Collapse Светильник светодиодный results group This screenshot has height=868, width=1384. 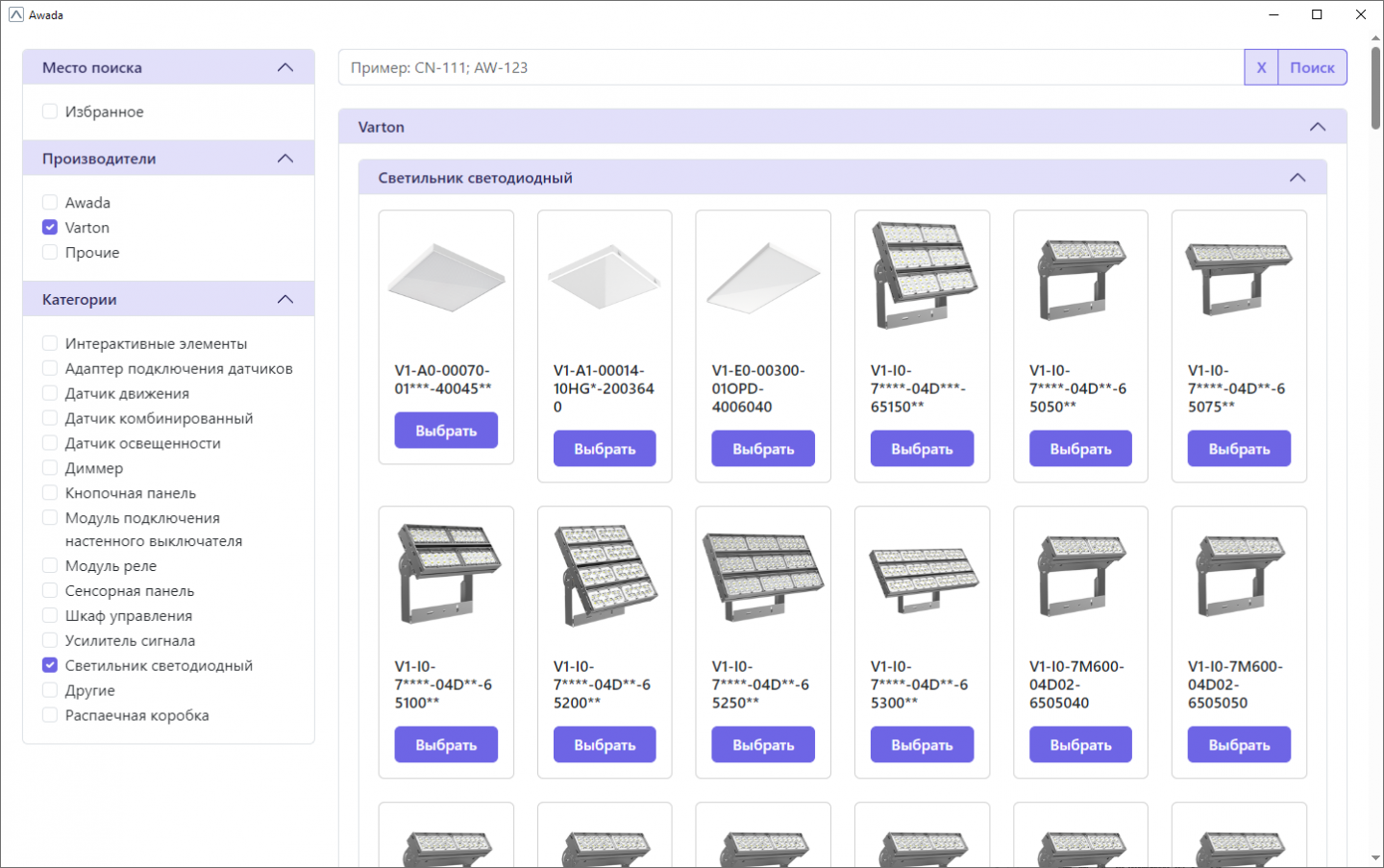pyautogui.click(x=1297, y=178)
